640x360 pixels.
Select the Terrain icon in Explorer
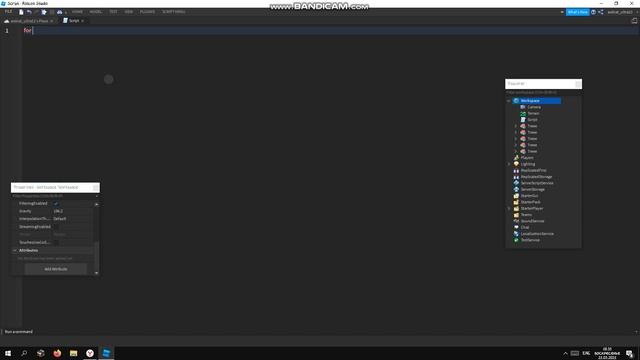[523, 113]
